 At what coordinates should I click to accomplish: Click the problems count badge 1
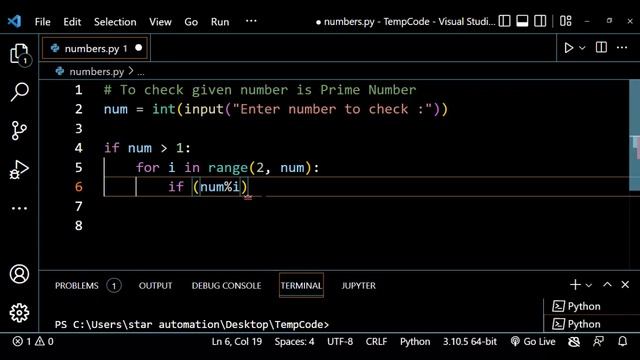pos(114,286)
